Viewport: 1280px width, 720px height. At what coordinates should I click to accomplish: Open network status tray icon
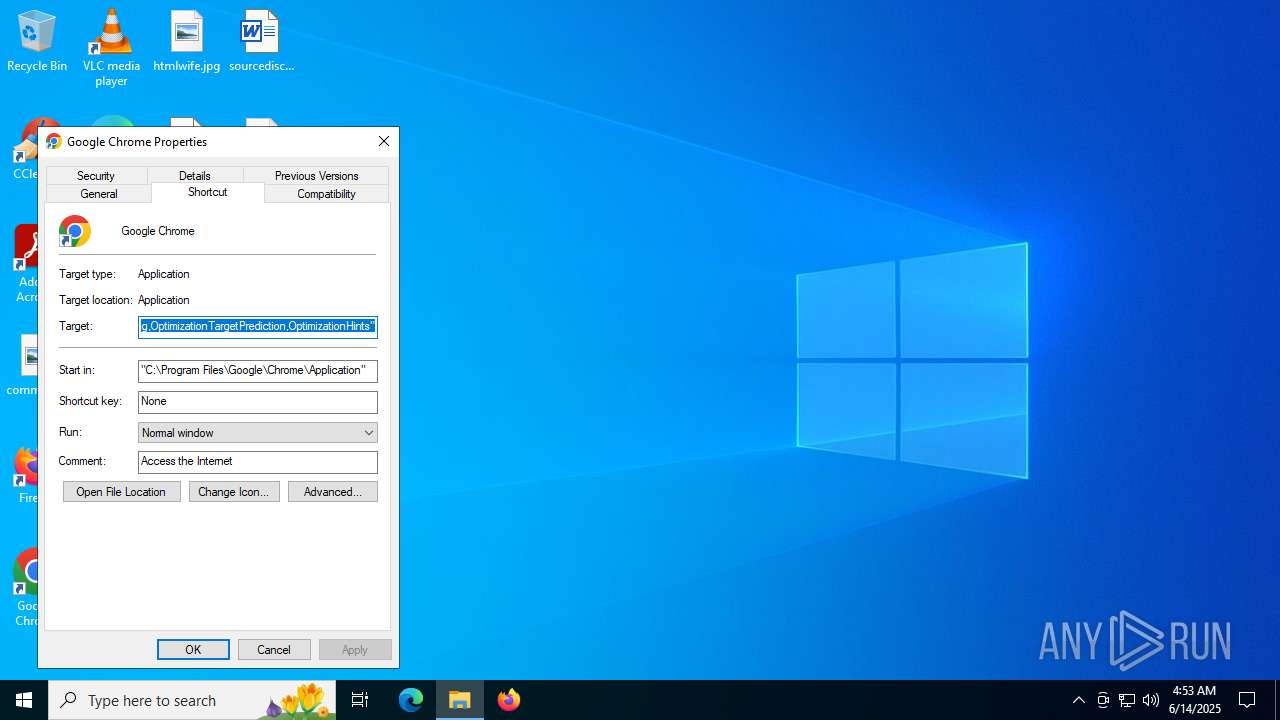click(x=1127, y=700)
